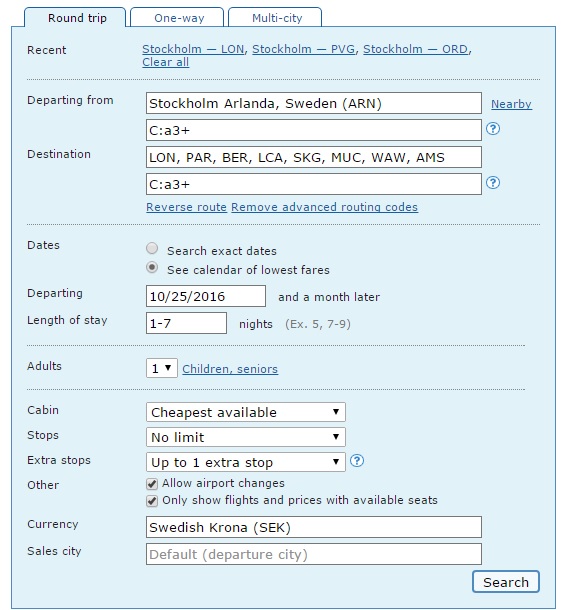
Task: Toggle Allow airport changes checkbox
Action: 152,484
